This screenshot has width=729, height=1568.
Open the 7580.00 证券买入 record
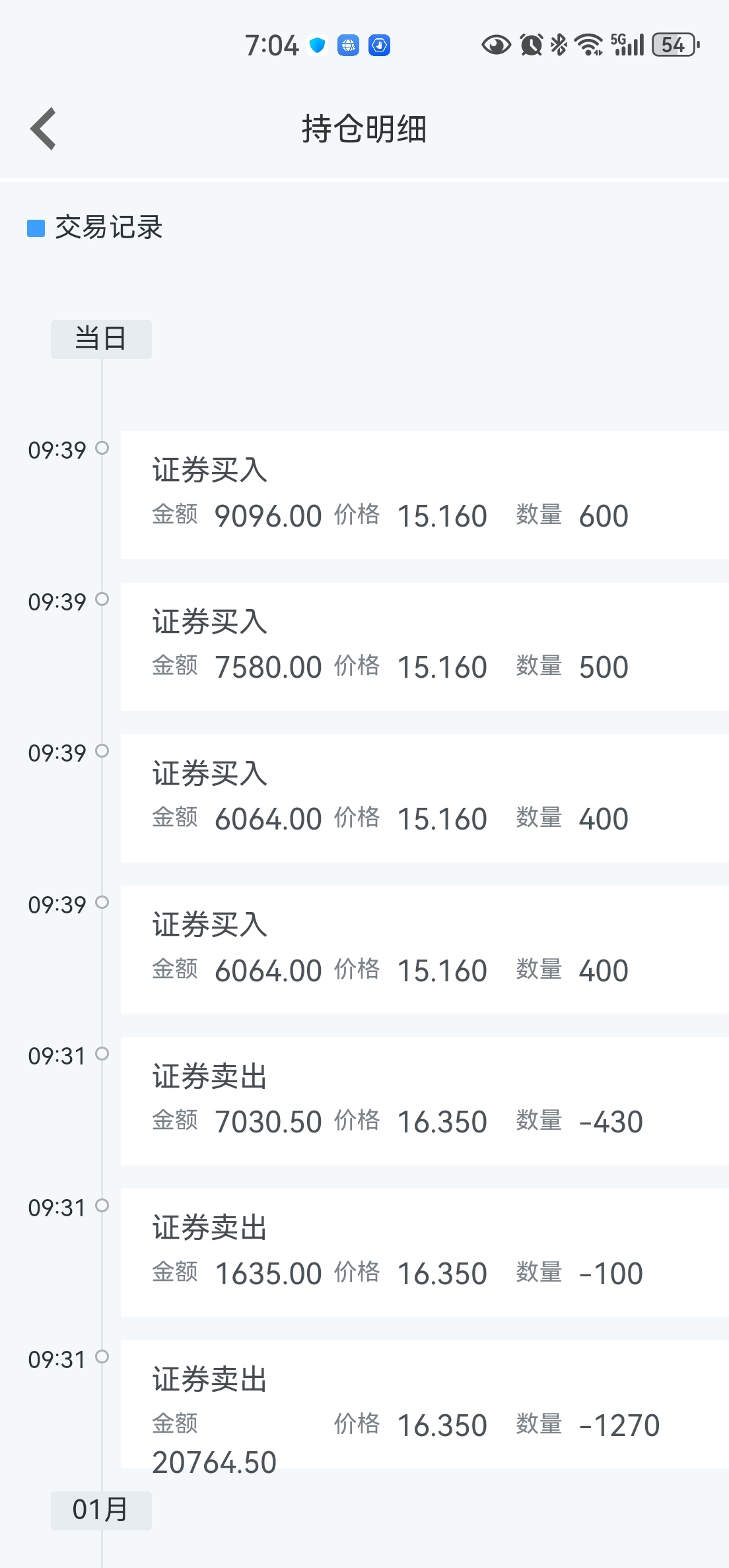(424, 647)
